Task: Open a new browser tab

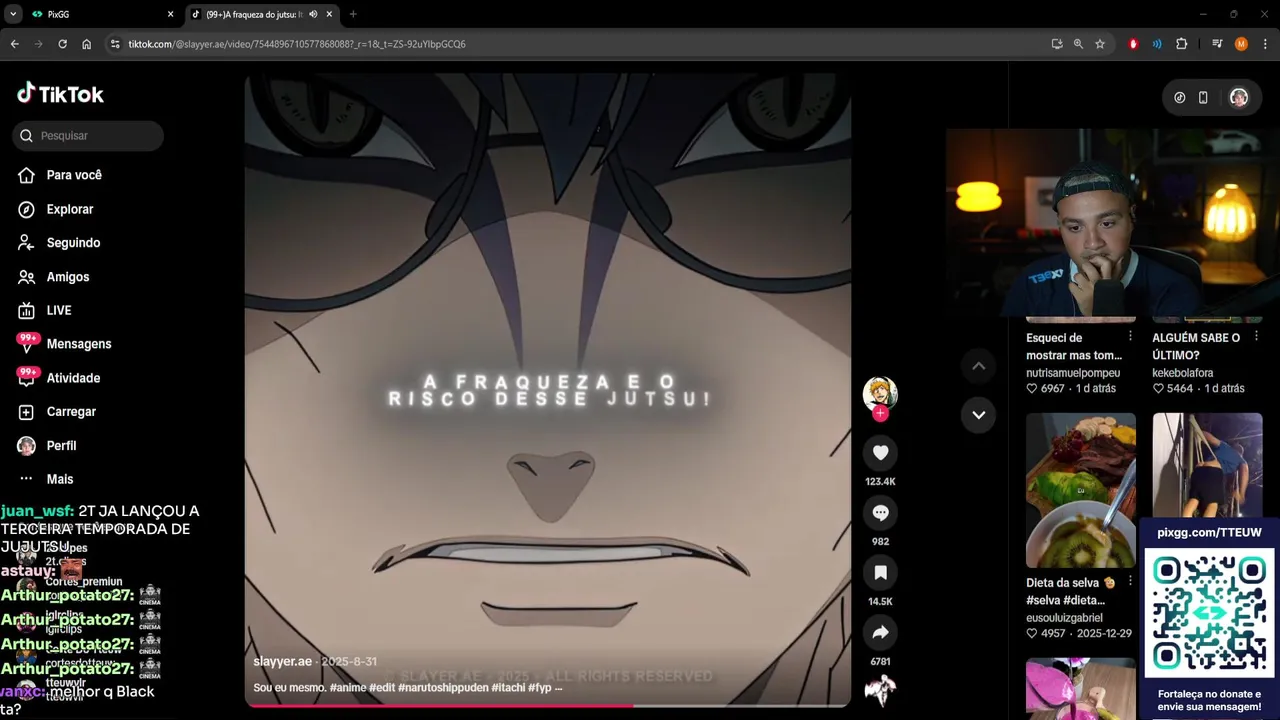Action: coord(353,14)
